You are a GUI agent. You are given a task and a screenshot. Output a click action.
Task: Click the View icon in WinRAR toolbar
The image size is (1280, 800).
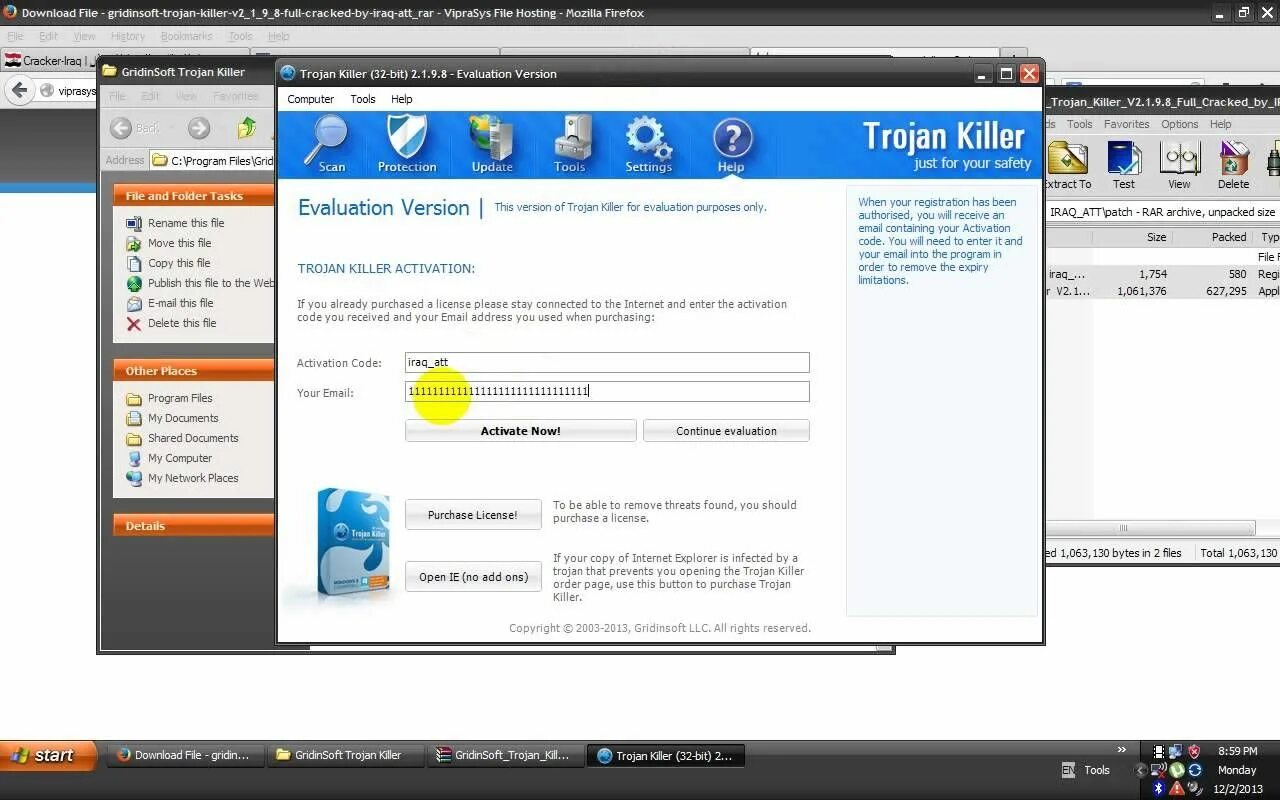click(1180, 165)
